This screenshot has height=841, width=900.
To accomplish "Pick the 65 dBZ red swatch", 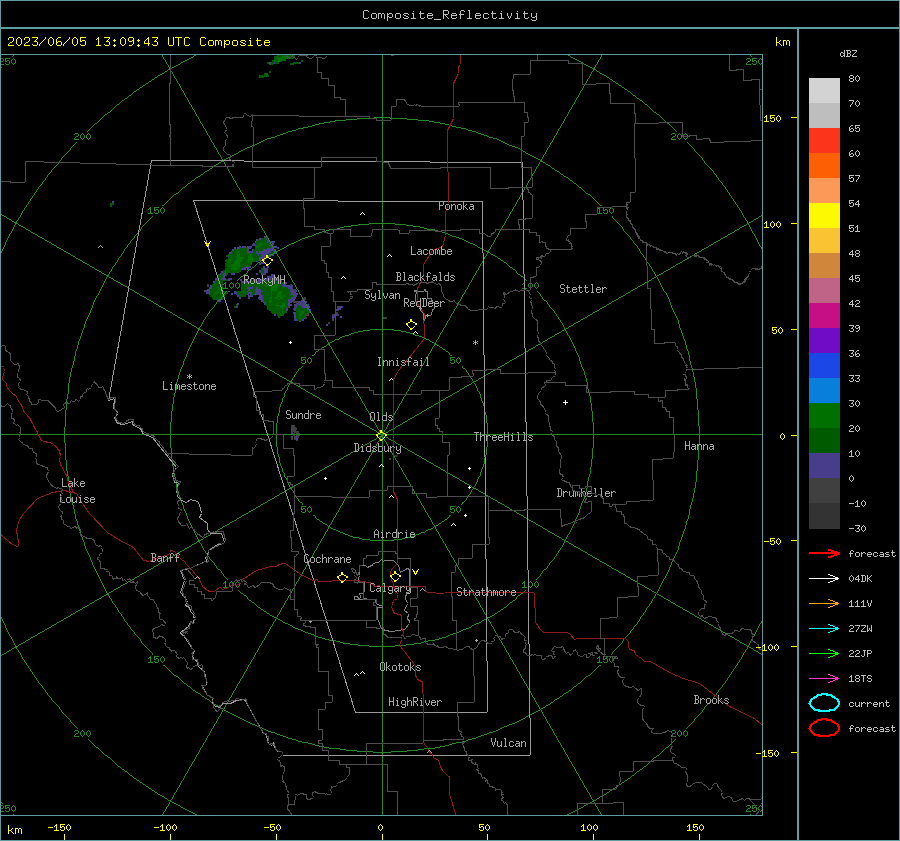I will point(824,141).
